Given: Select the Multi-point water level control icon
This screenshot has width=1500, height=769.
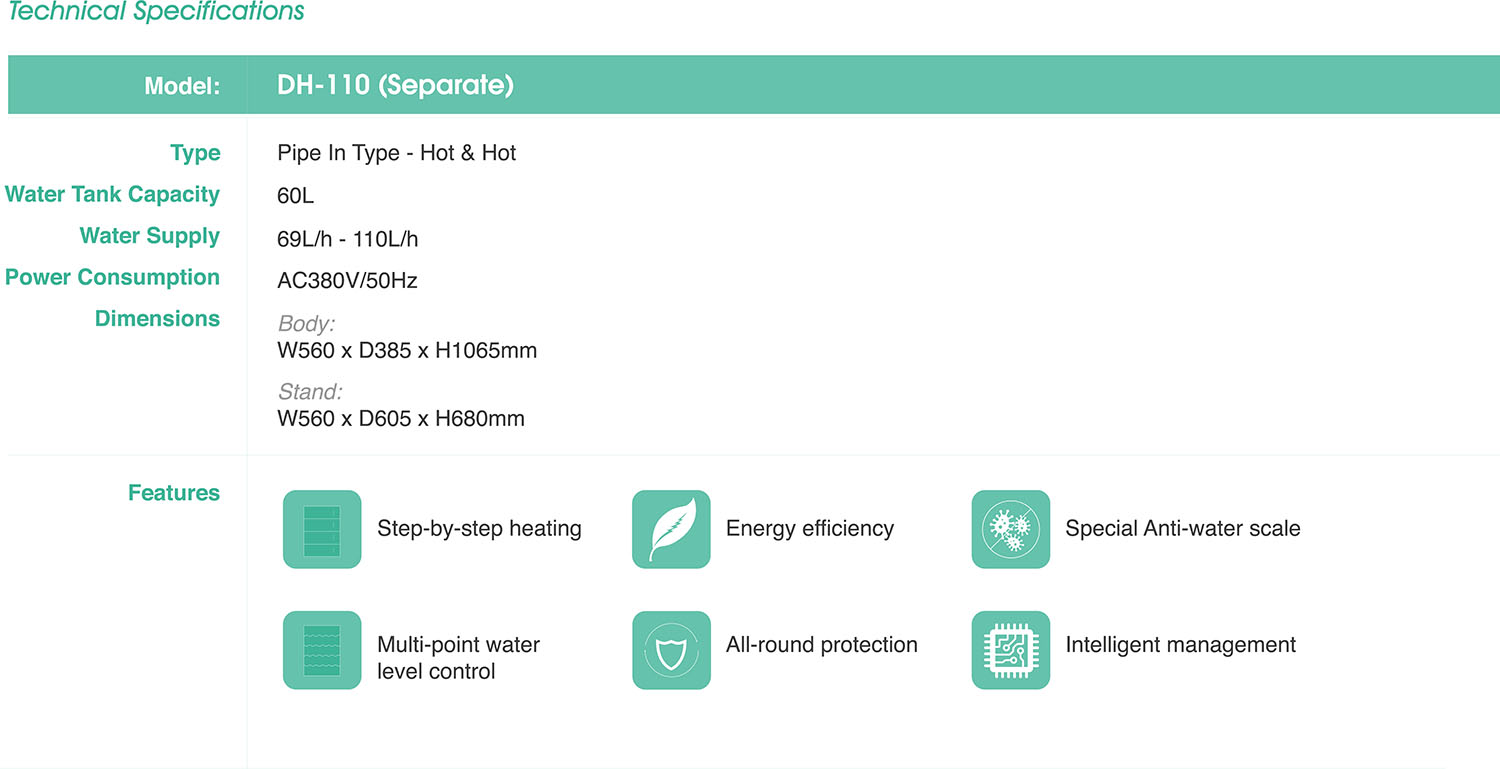Looking at the screenshot, I should (322, 650).
